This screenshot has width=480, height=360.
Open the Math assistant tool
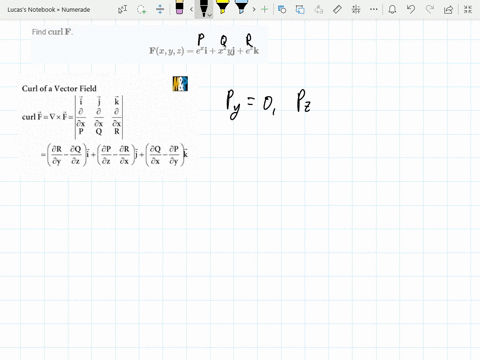(356, 9)
